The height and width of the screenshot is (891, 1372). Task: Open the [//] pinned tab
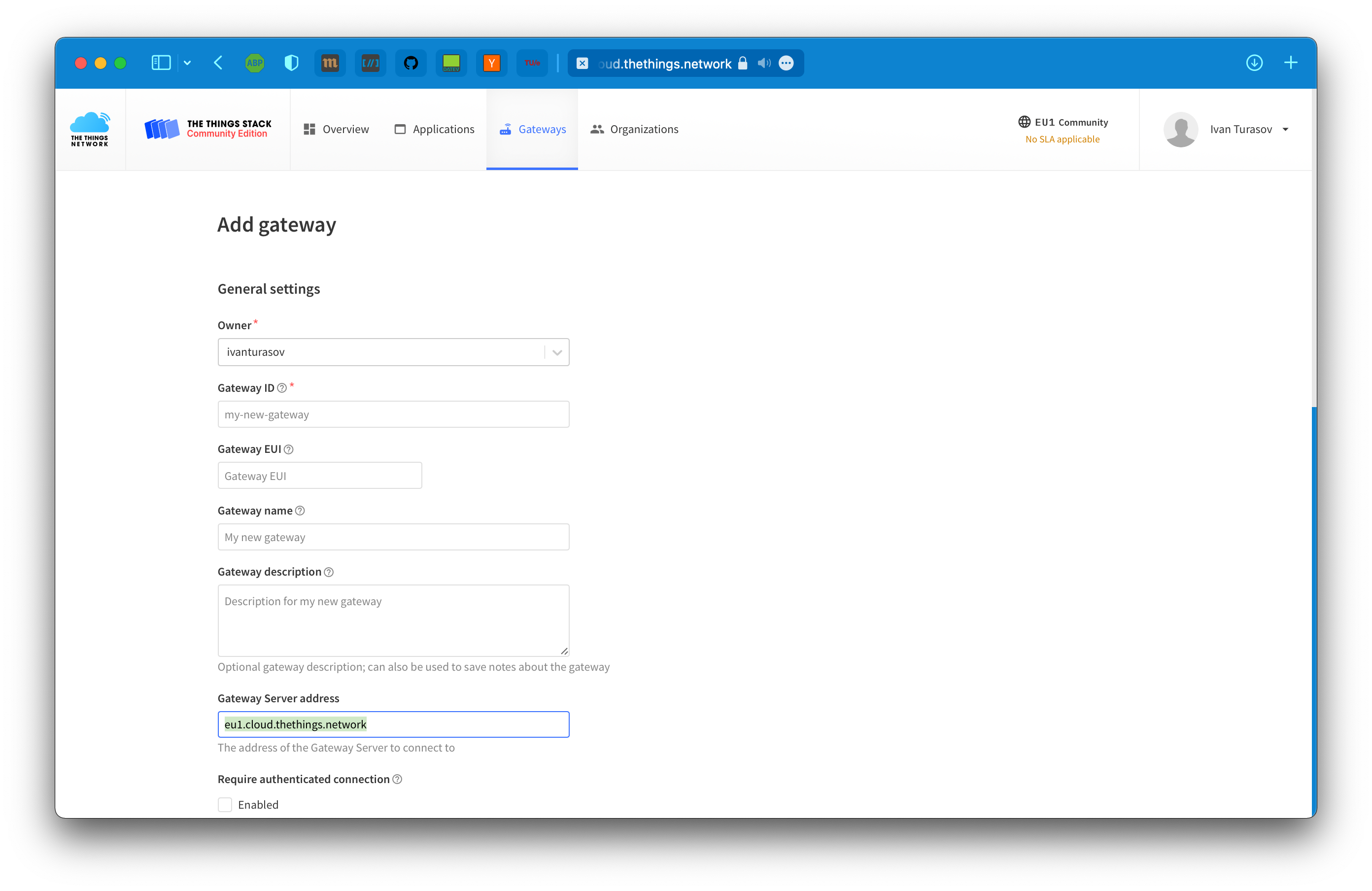coord(370,63)
